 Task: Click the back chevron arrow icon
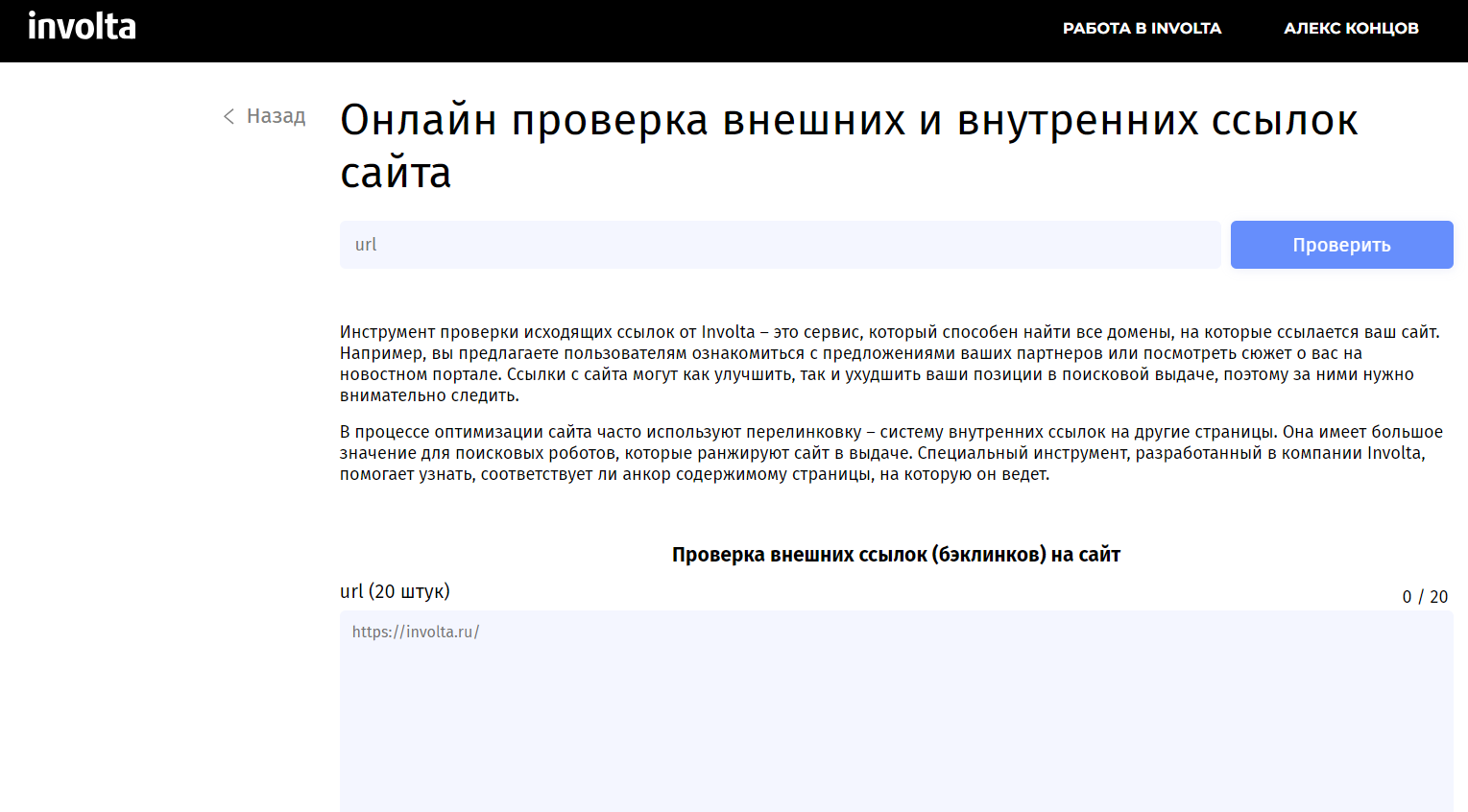tap(229, 117)
